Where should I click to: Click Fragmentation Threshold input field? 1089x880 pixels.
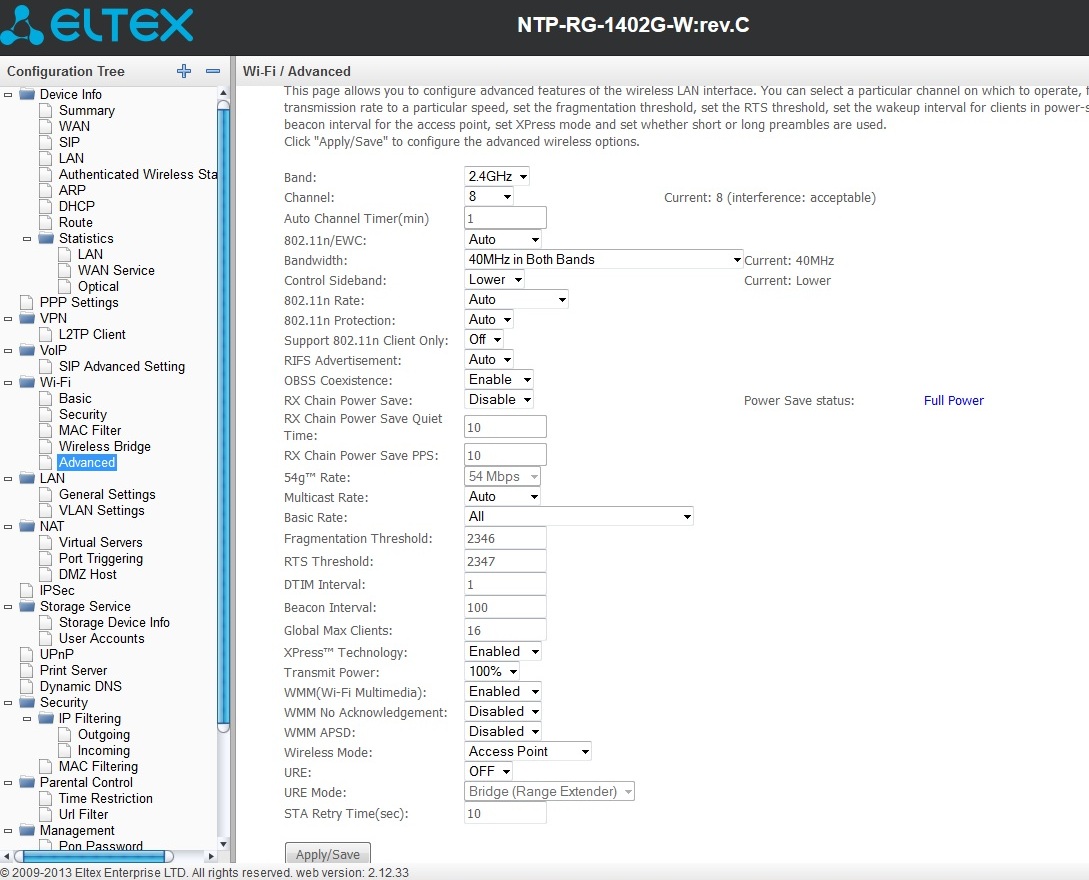tap(505, 538)
